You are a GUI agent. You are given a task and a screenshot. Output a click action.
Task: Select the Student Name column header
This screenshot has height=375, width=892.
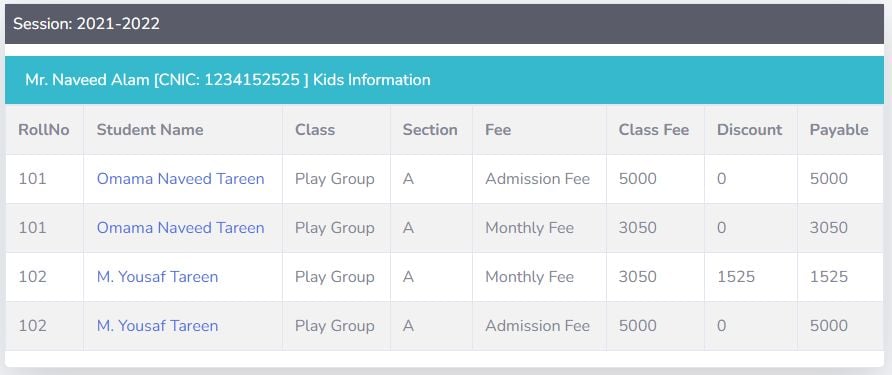[183, 130]
